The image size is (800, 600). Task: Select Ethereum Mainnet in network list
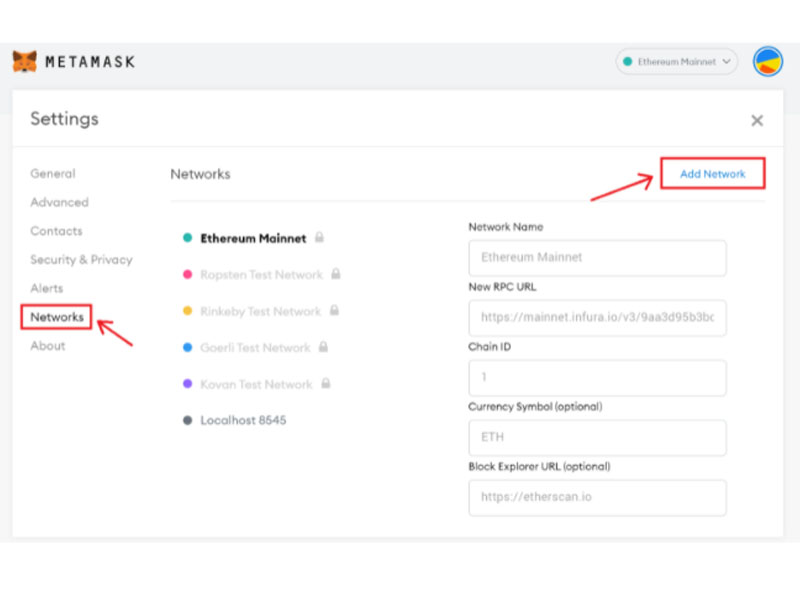point(253,238)
